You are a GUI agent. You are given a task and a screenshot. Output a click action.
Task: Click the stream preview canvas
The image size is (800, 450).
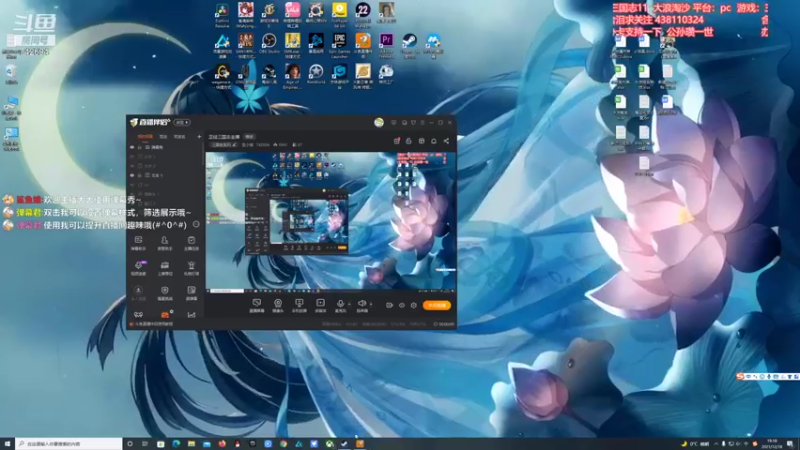coord(331,222)
